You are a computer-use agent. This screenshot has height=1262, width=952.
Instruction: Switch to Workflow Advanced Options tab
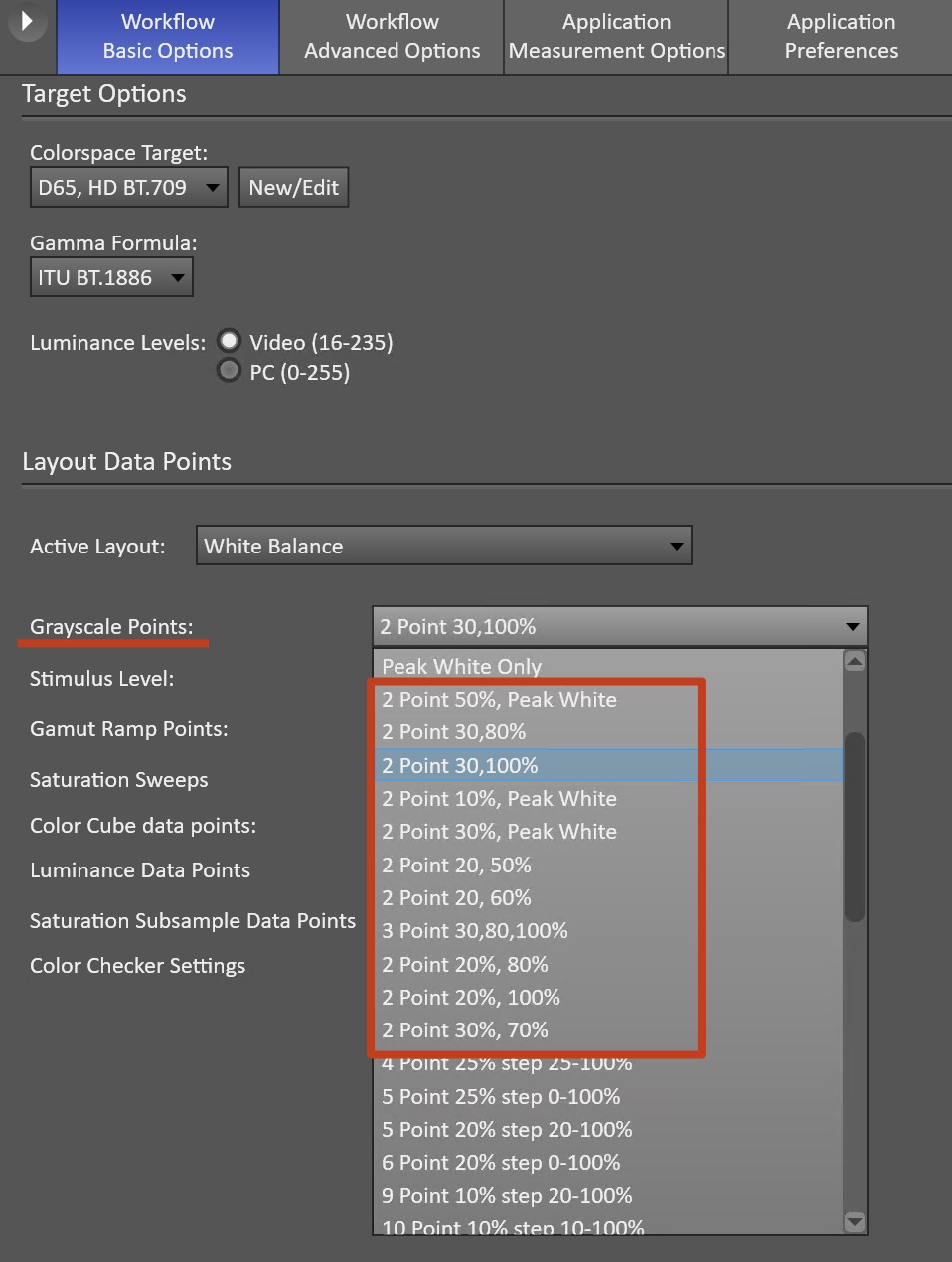click(392, 37)
